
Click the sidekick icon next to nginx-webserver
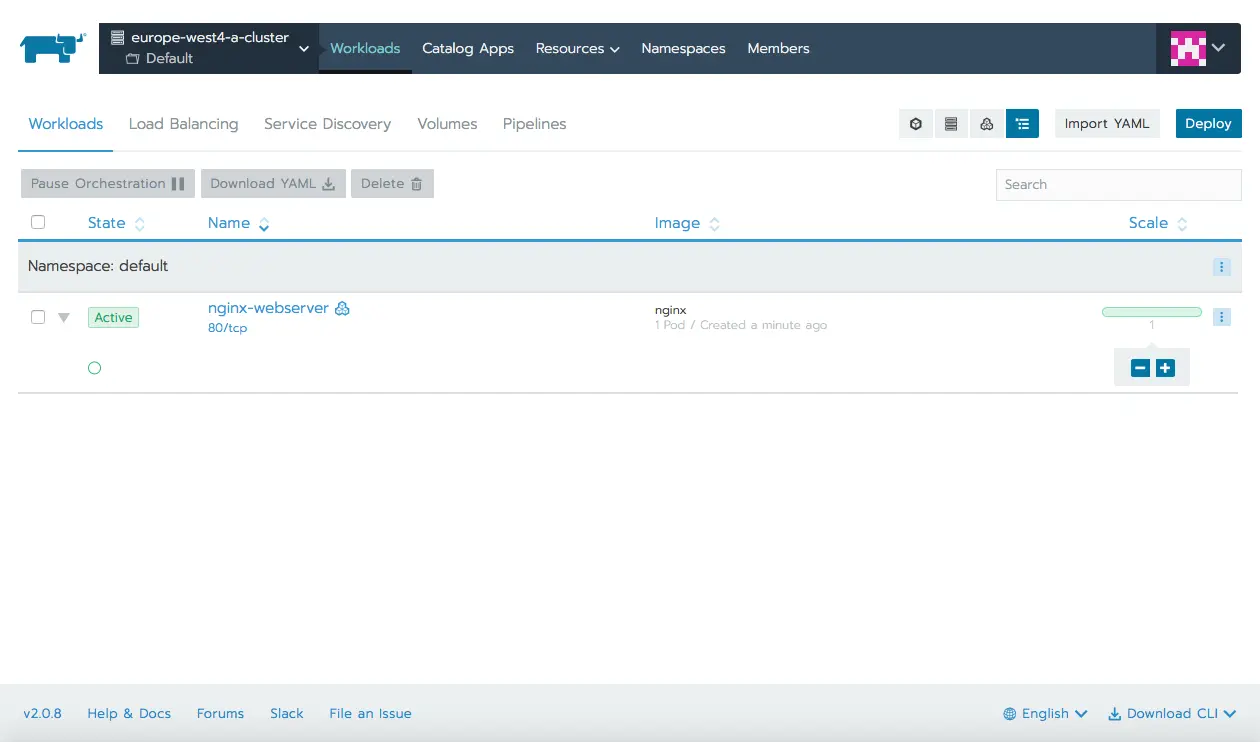point(342,309)
